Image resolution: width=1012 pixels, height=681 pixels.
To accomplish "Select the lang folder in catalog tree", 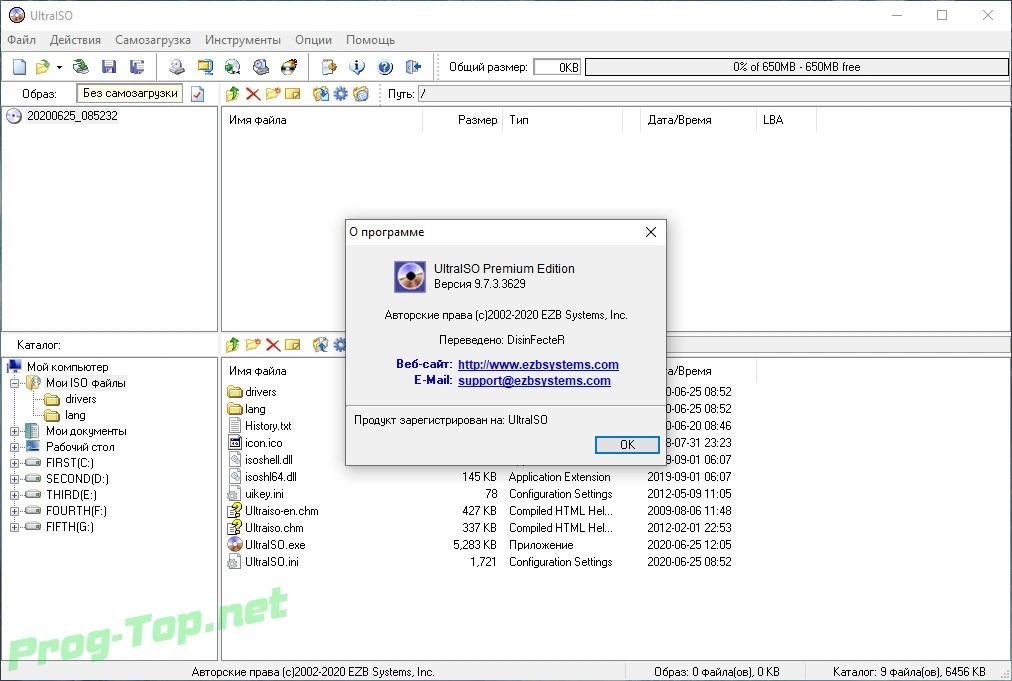I will point(75,416).
